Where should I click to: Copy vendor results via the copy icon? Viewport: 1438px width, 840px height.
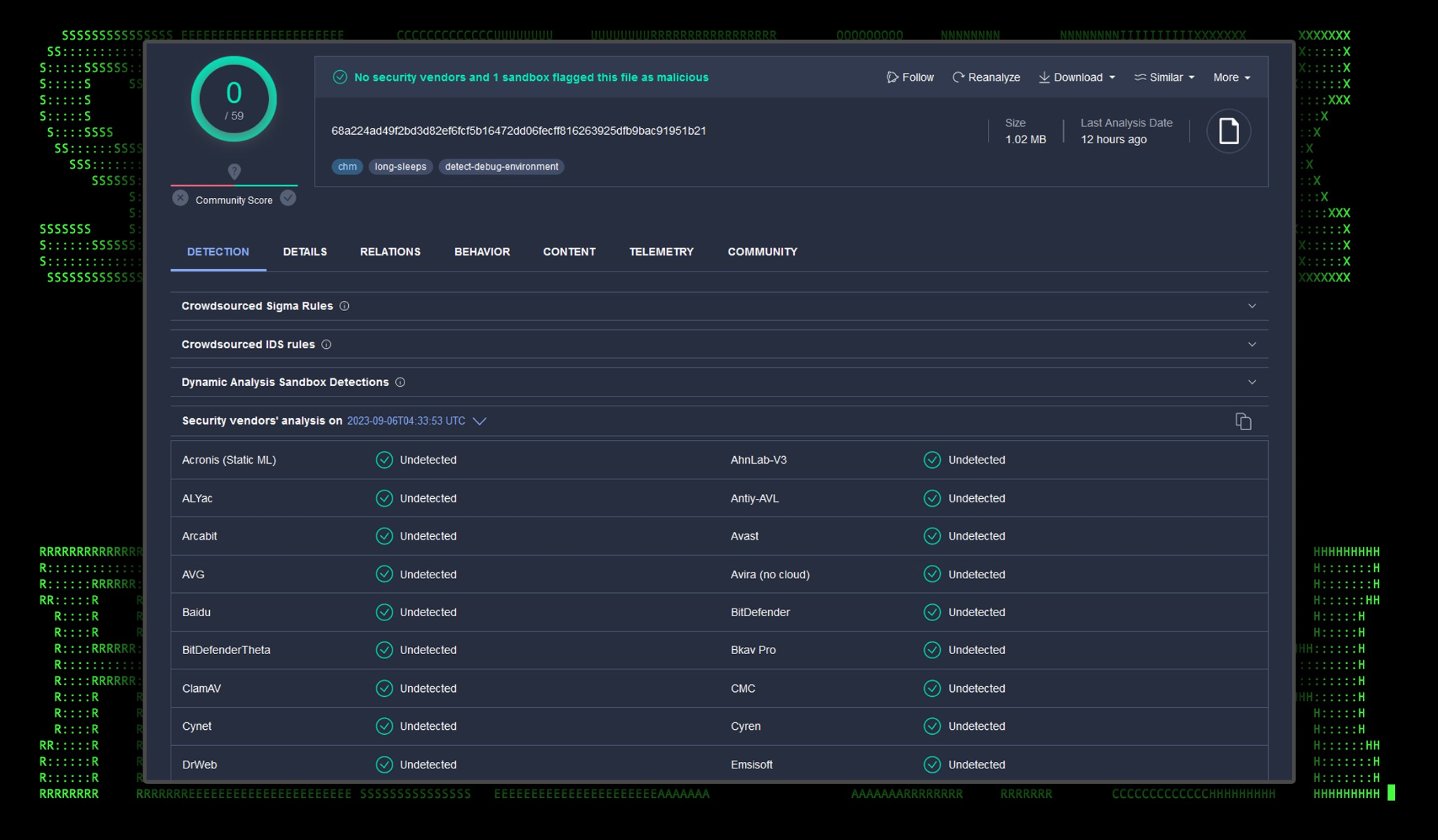click(x=1243, y=421)
